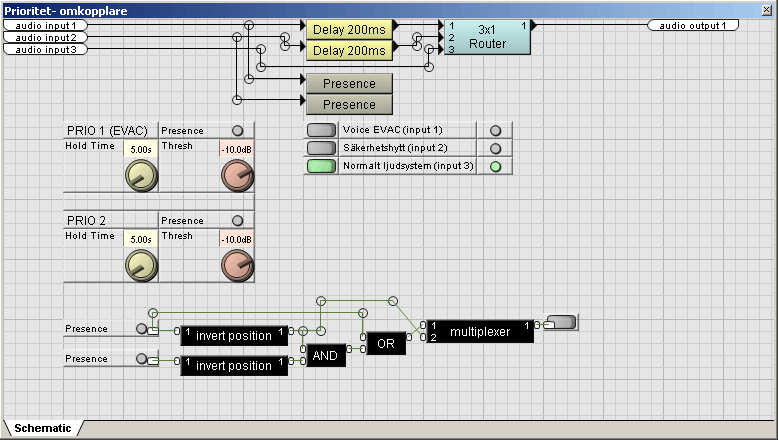Click the upper Presence detector block
Image resolution: width=778 pixels, height=440 pixels.
tap(349, 84)
